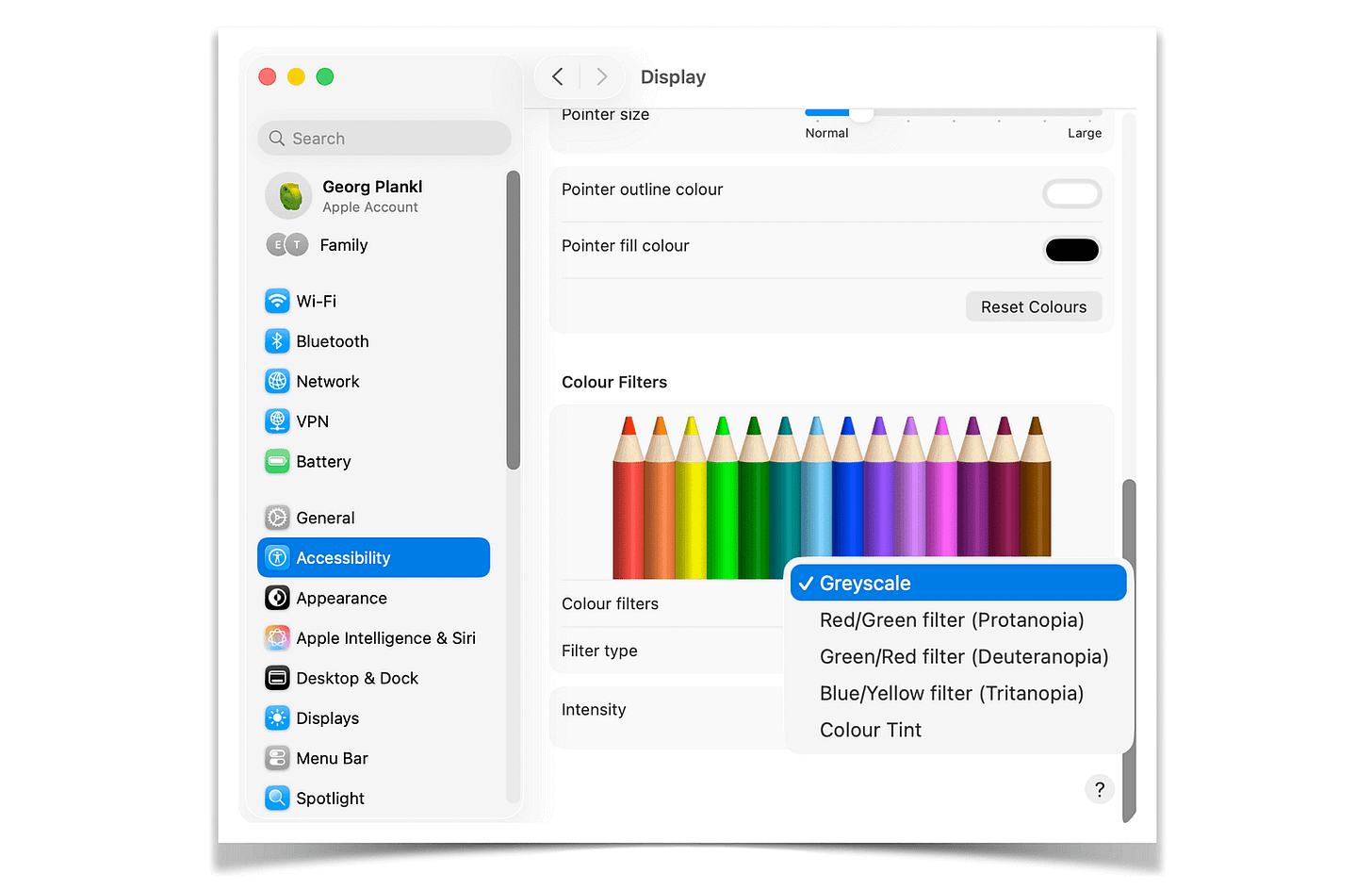The image size is (1372, 890).
Task: Click the Normal pointer size label
Action: (826, 133)
